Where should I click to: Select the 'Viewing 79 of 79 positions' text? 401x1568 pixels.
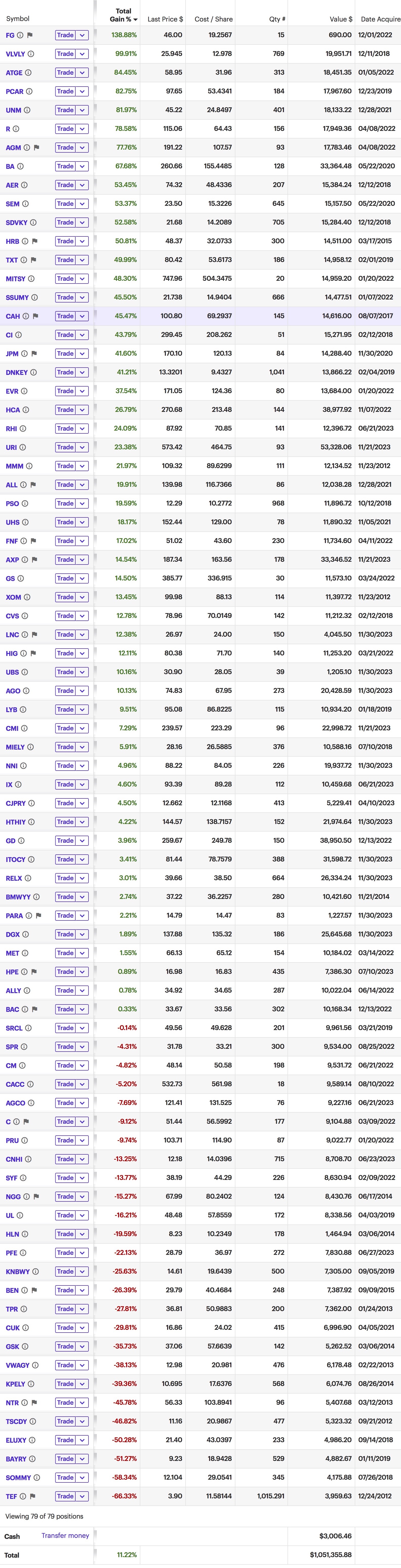44,1516
